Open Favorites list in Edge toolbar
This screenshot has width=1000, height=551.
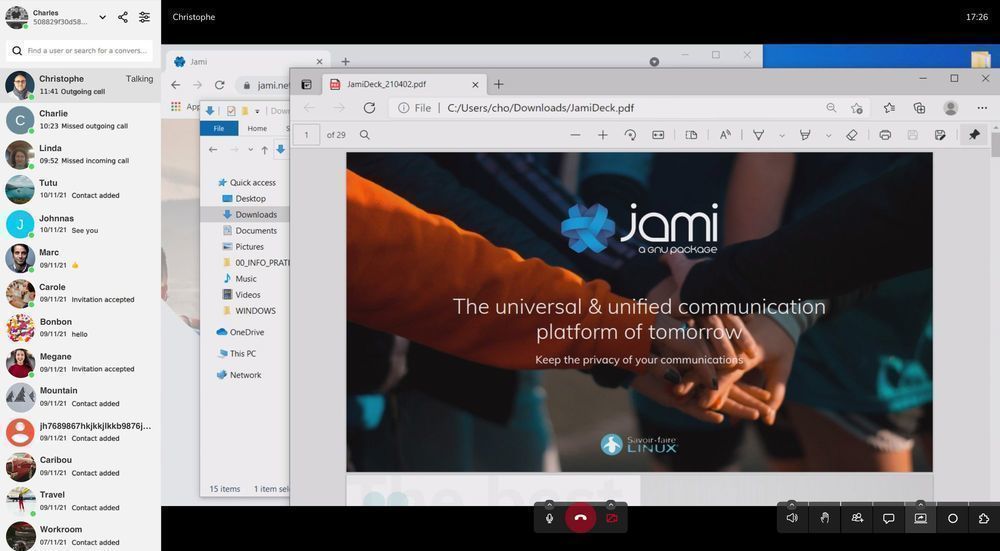889,108
